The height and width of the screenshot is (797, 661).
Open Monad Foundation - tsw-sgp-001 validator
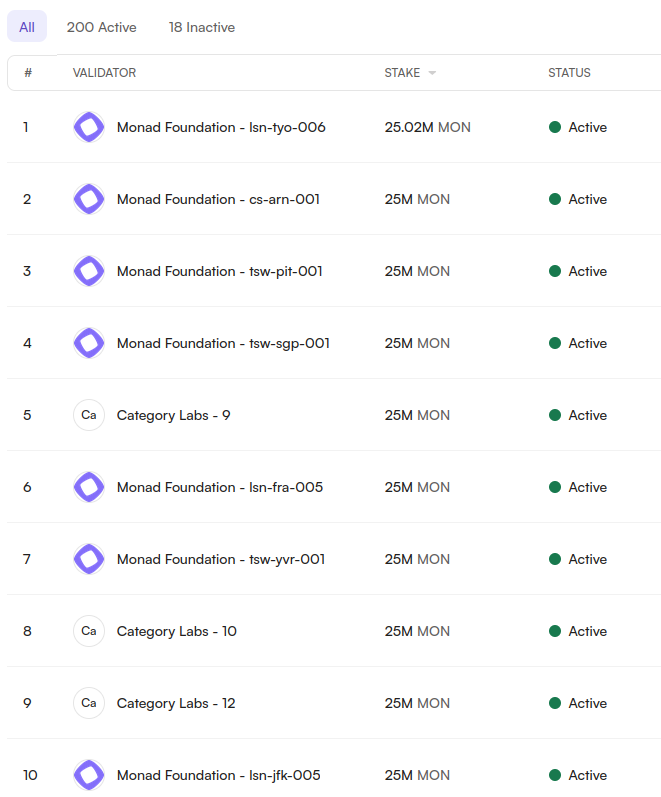coord(223,343)
